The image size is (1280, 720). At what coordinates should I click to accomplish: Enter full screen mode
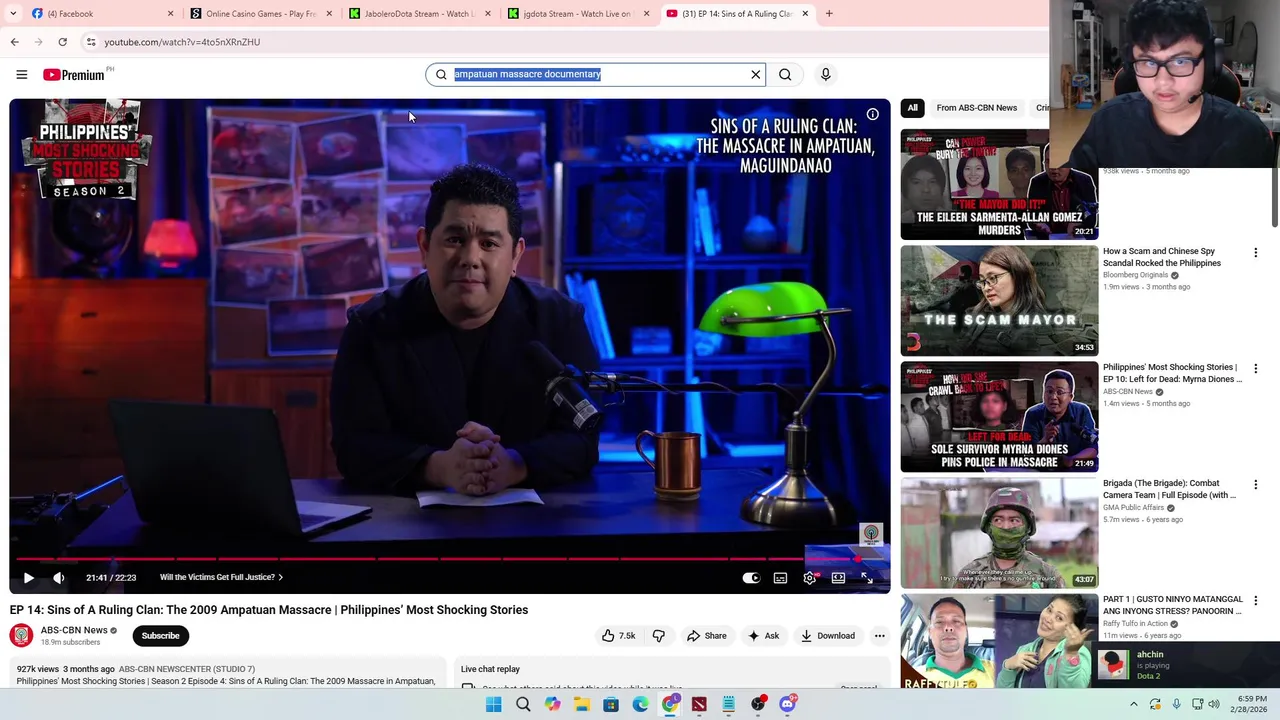pos(867,577)
